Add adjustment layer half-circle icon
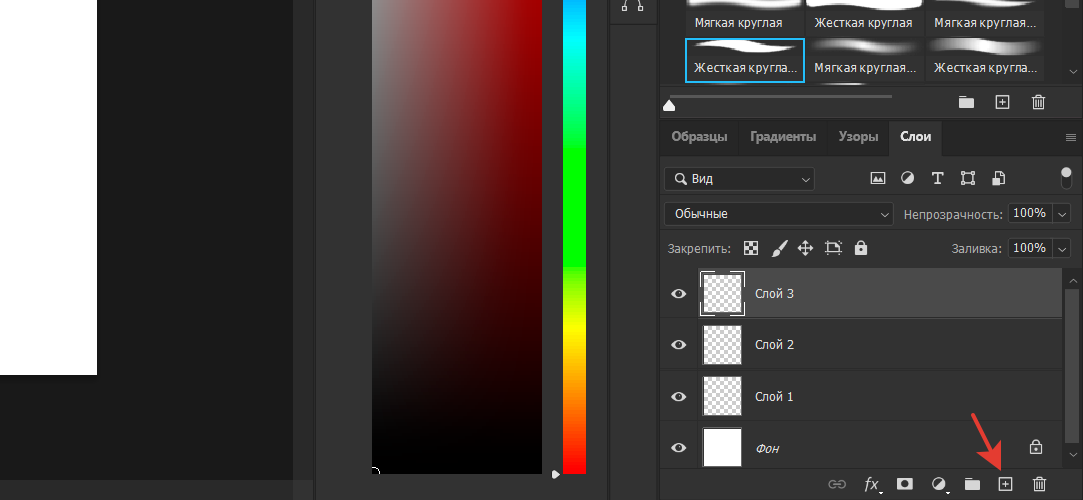Viewport: 1083px width, 500px height. (939, 484)
